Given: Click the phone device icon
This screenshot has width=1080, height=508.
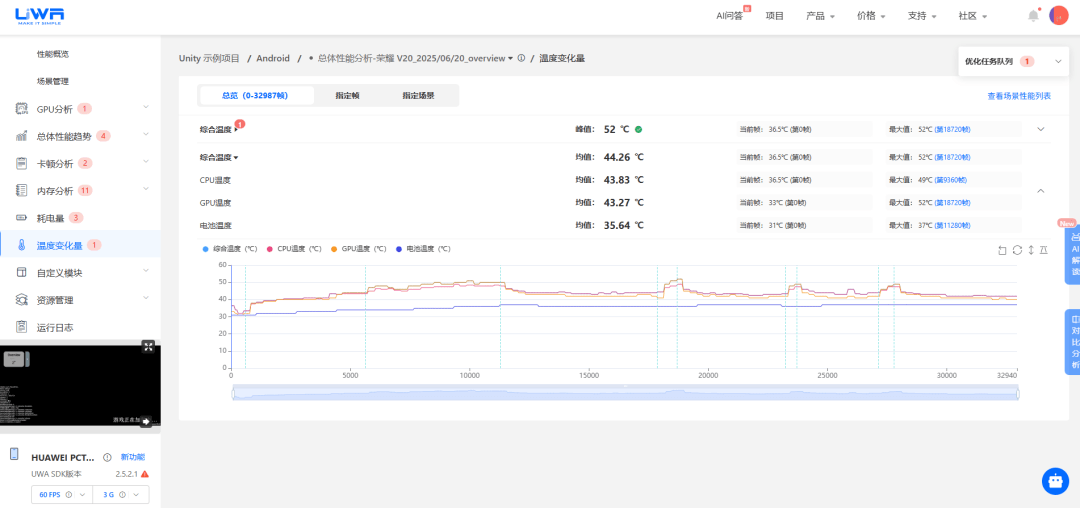Looking at the screenshot, I should click(14, 454).
